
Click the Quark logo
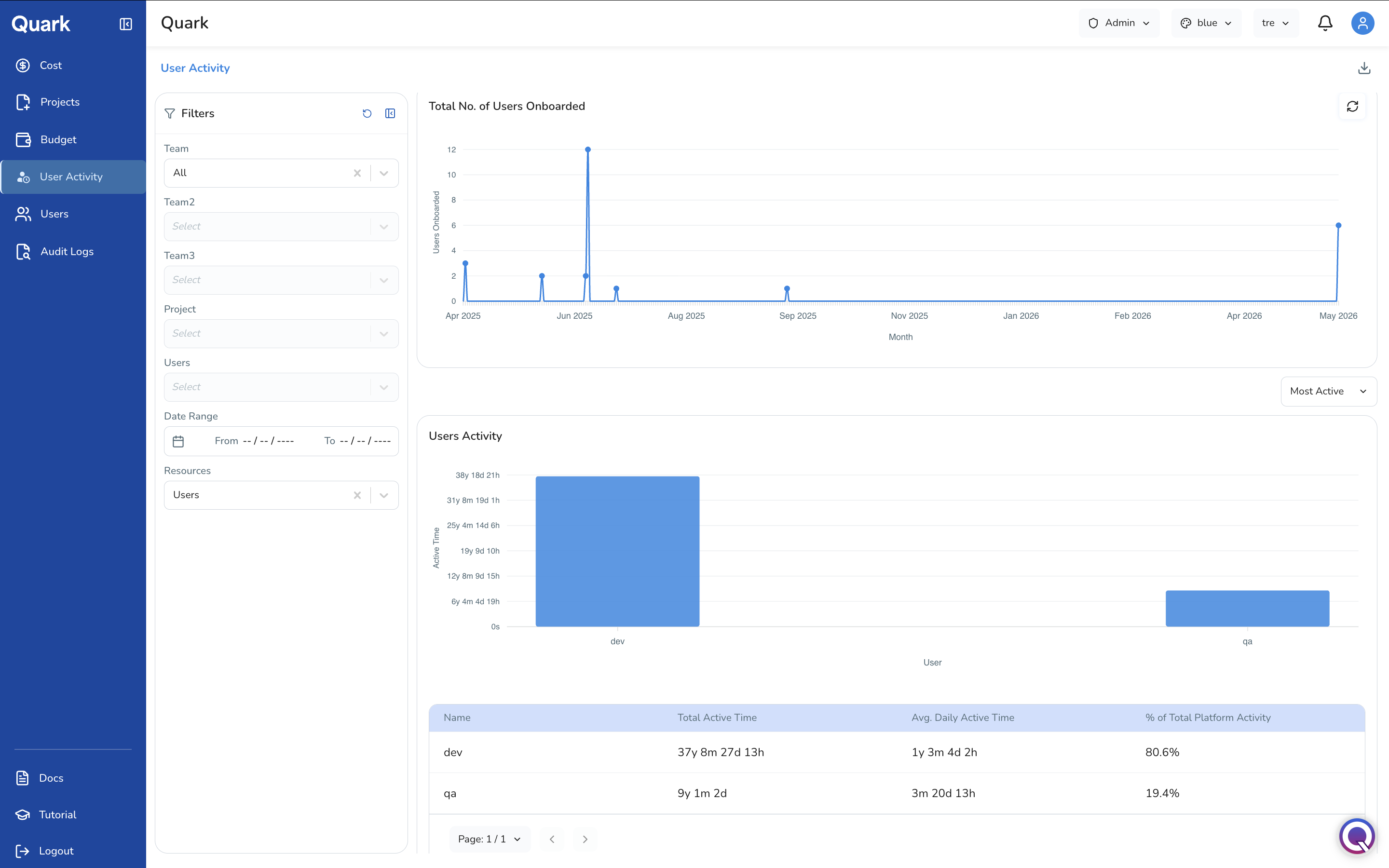click(x=41, y=24)
